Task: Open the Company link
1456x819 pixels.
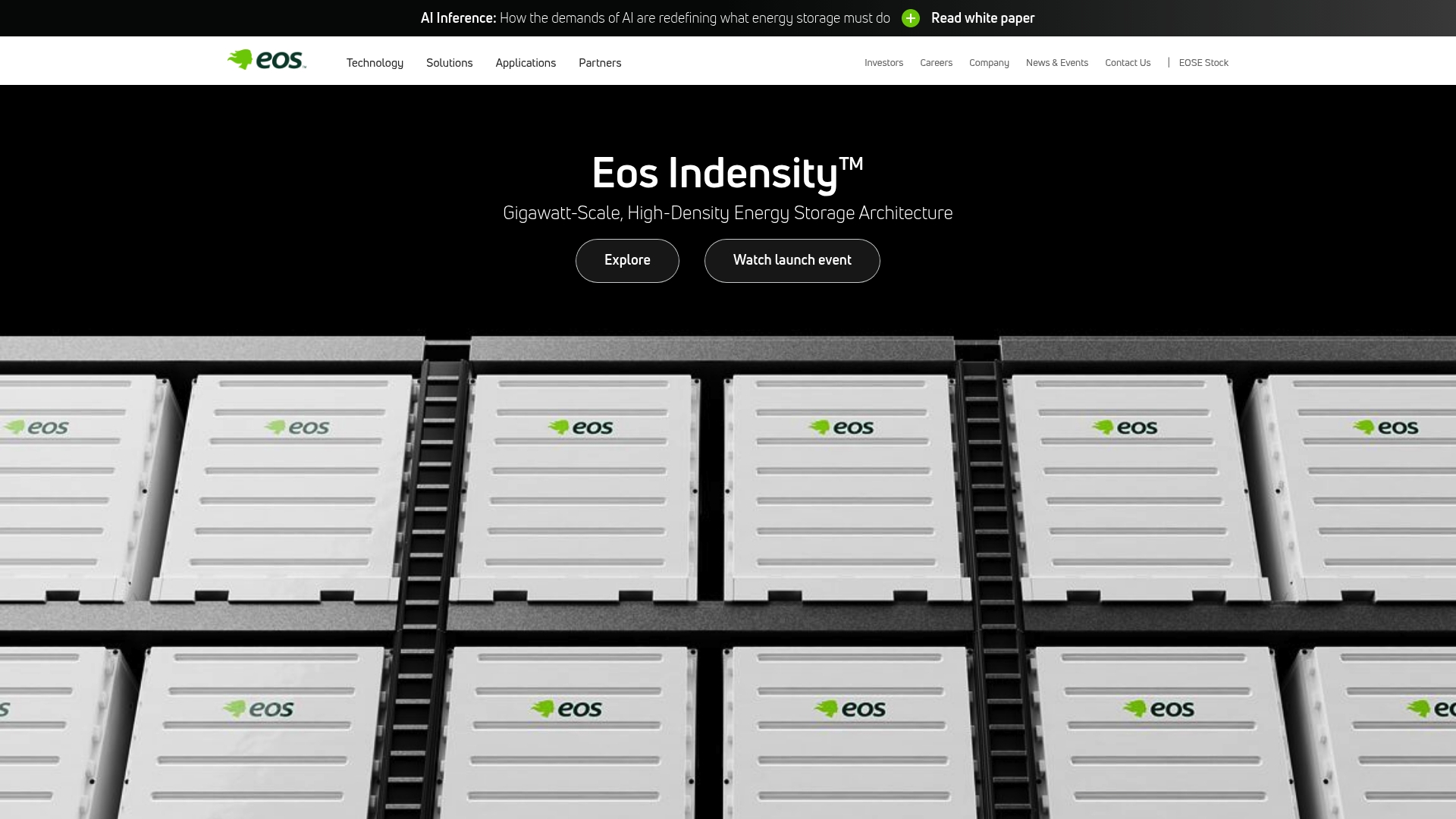Action: [989, 63]
